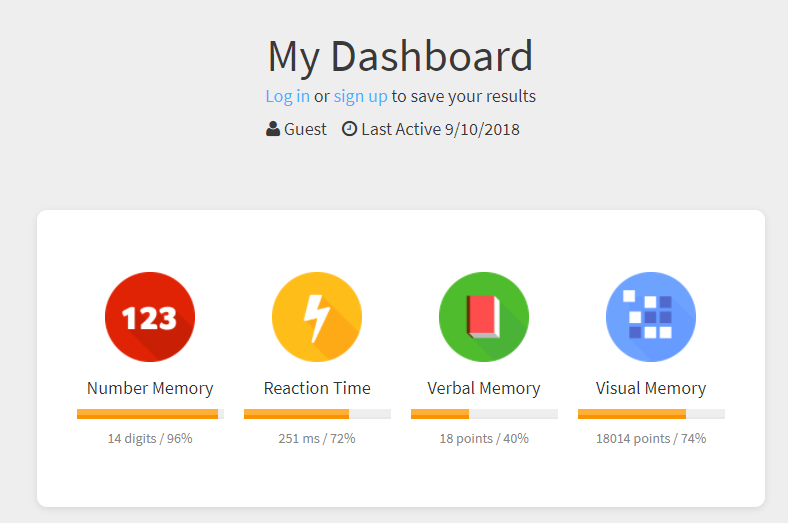
Task: Click the Number Memory progress bar
Action: 150,414
